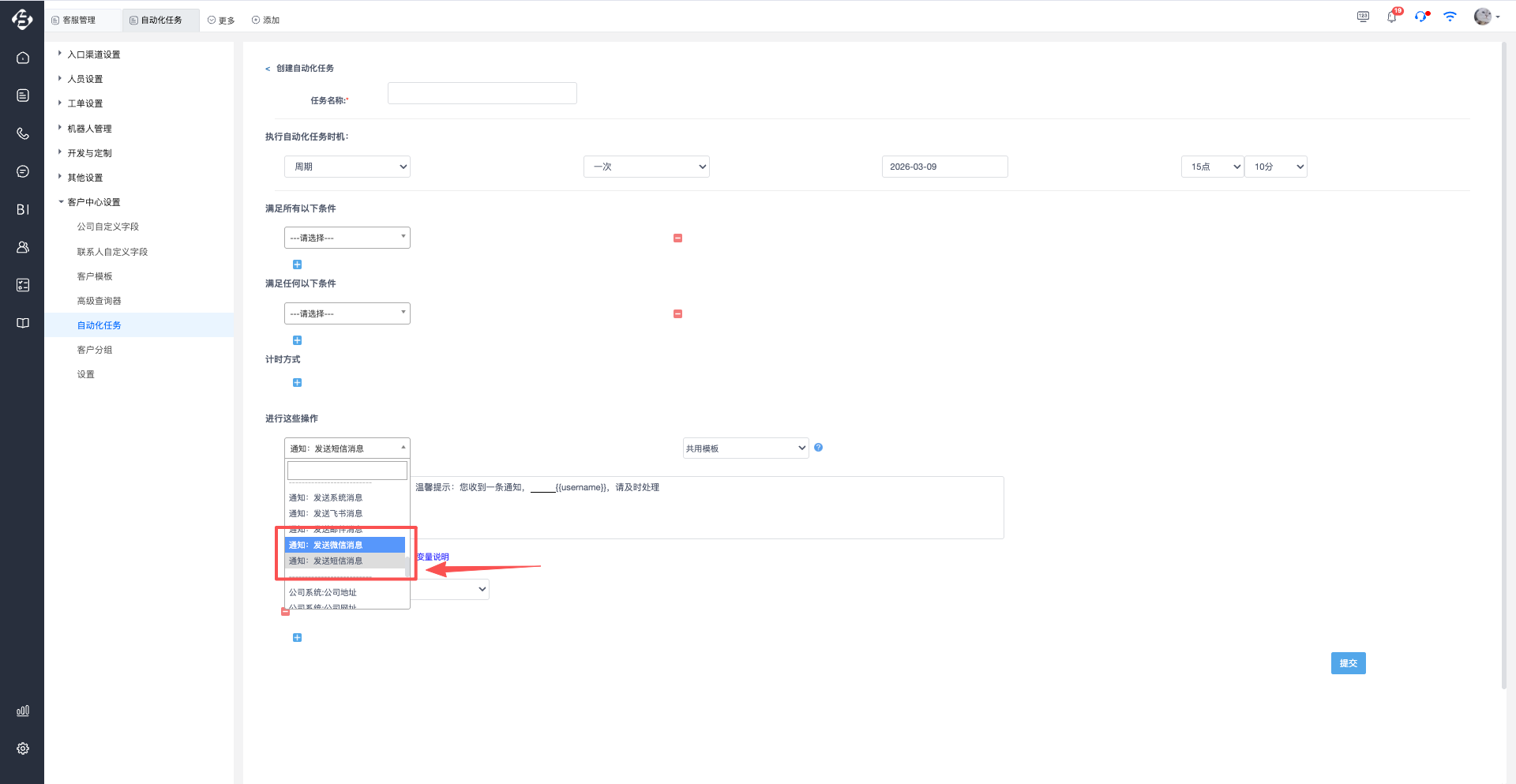Open the 15点 hour dropdown

tap(1212, 167)
